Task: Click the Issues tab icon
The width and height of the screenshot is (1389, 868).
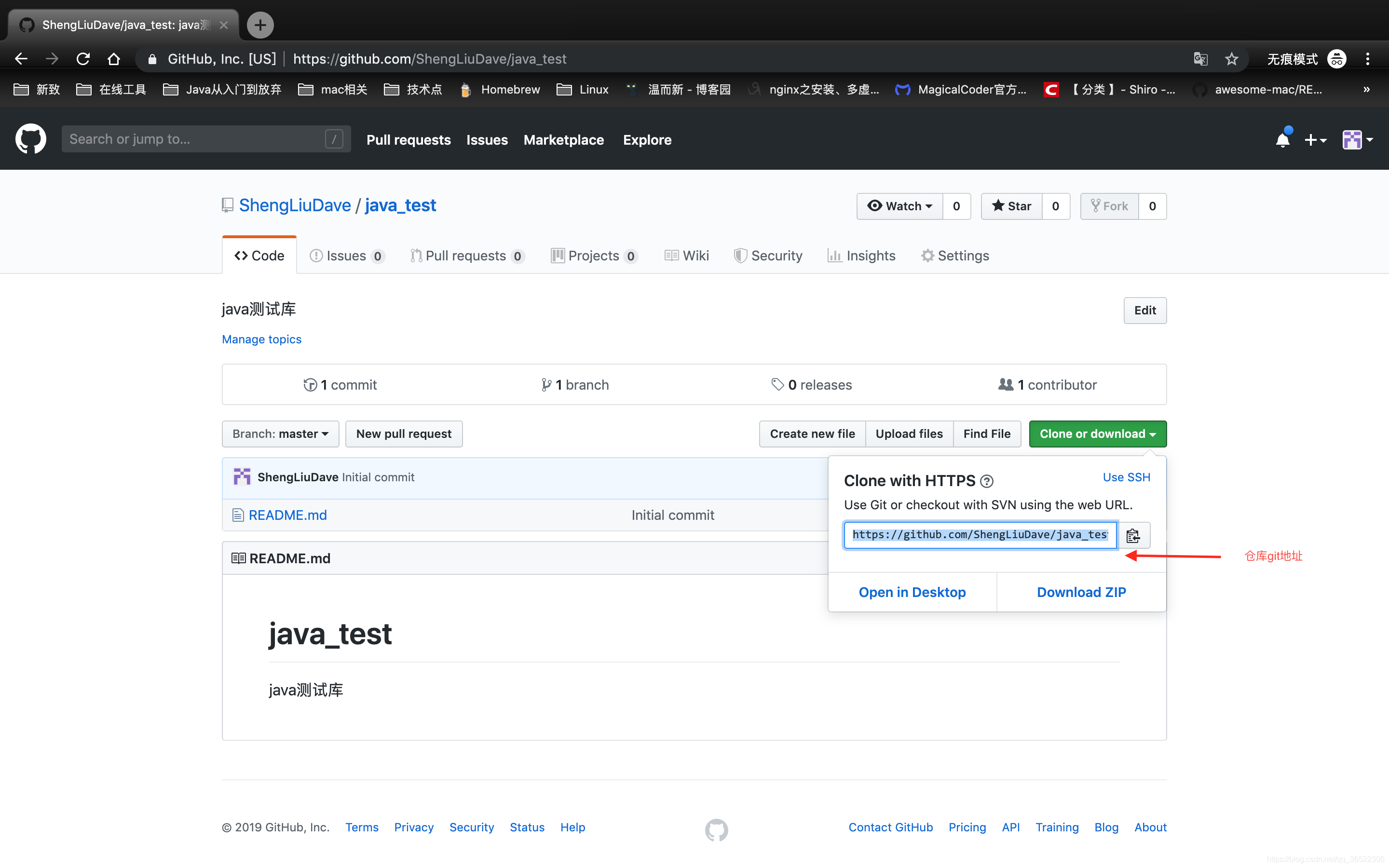Action: (x=318, y=255)
